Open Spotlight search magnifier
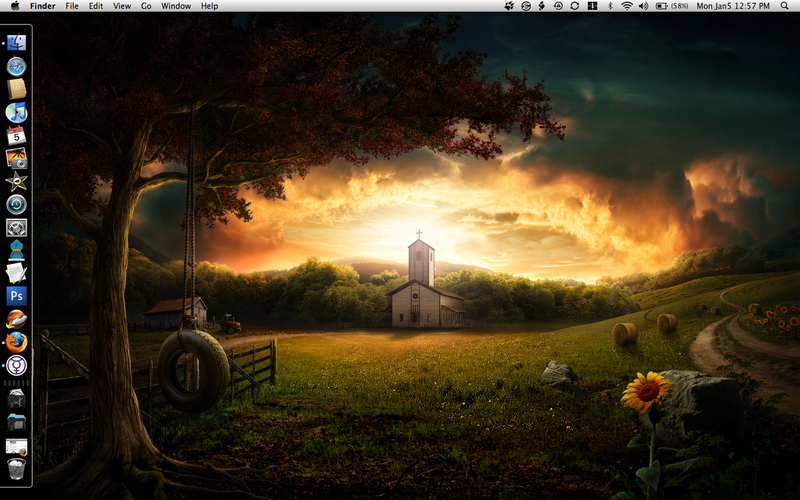 784,6
